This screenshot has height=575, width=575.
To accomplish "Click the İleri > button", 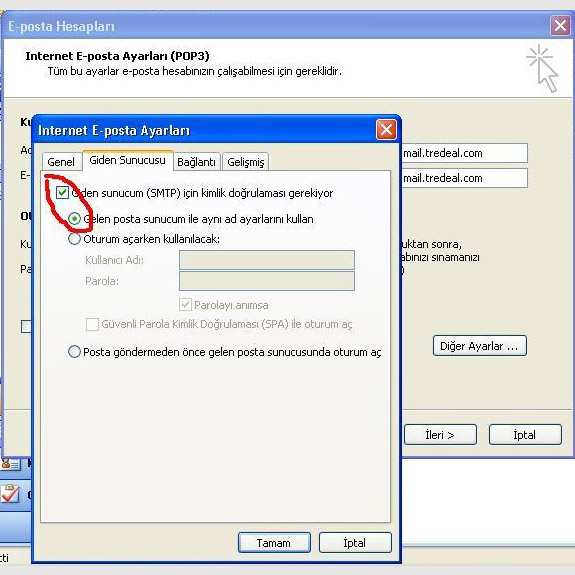I will tap(440, 435).
